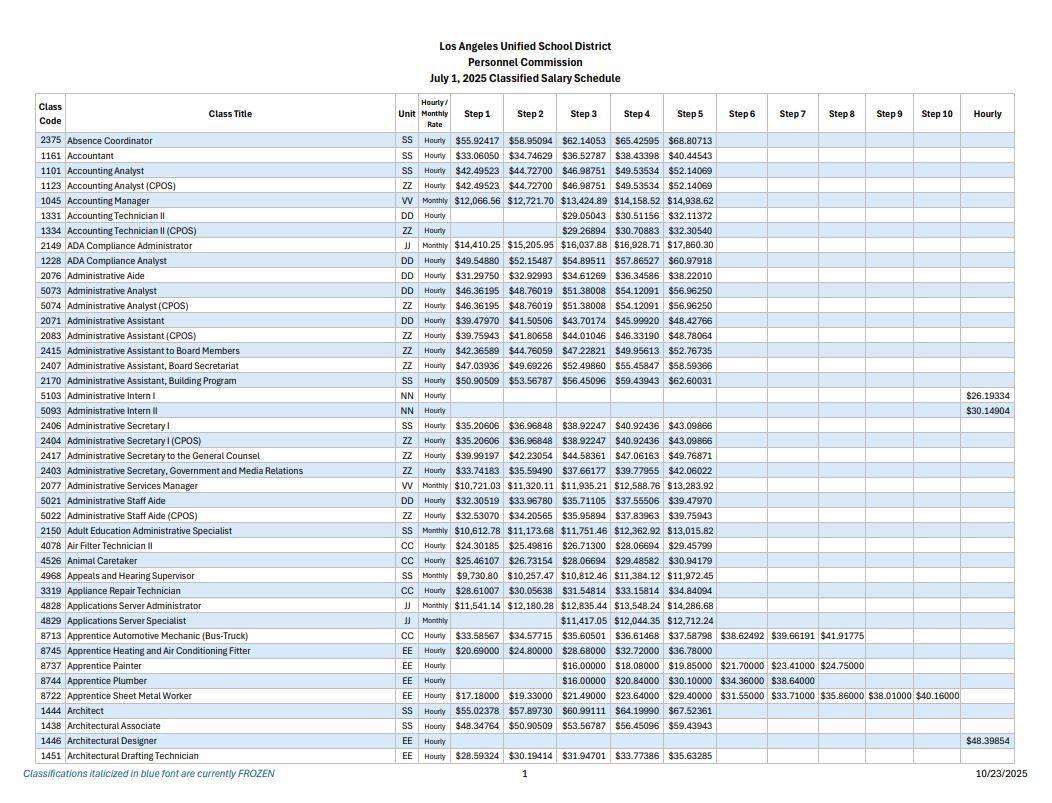Image resolution: width=1052 pixels, height=803 pixels.
Task: Click Administrative Intern I hourly rate $26.19334
Action: pos(987,396)
